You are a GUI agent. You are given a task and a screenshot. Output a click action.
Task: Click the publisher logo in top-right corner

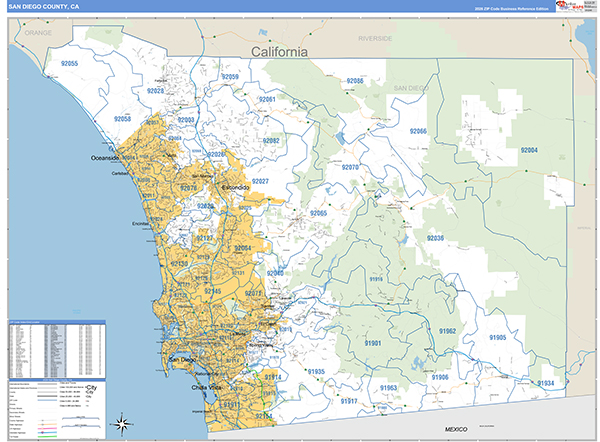[x=567, y=6]
